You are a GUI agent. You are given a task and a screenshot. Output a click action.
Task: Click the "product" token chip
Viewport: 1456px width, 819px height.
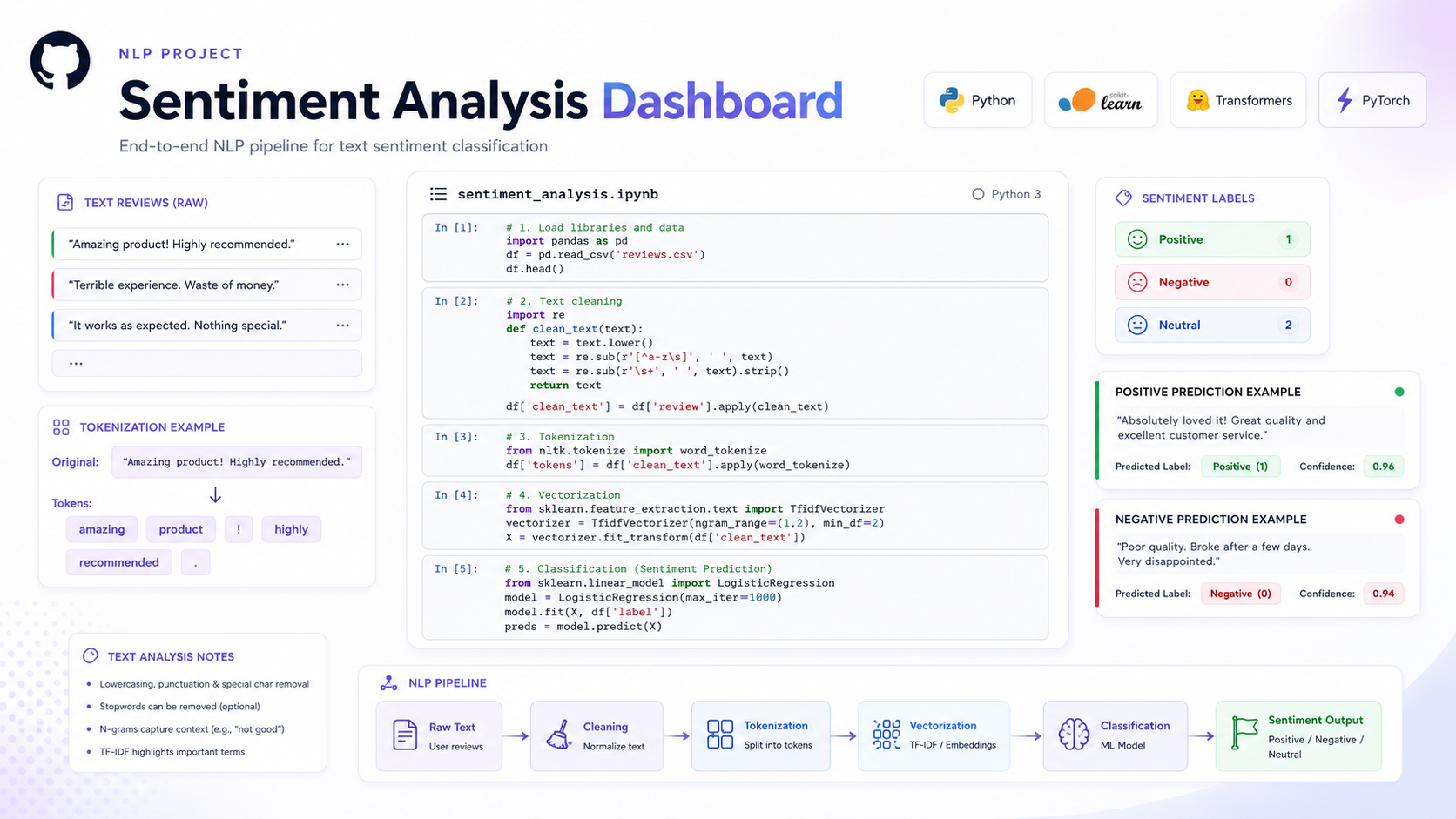tap(181, 529)
